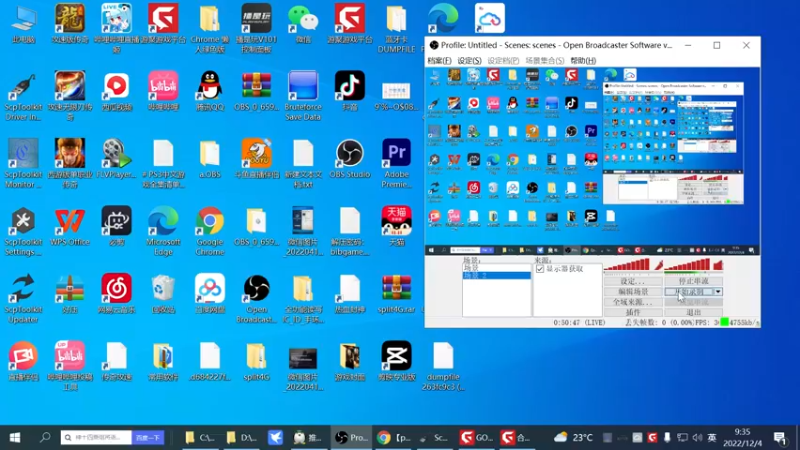The width and height of the screenshot is (800, 450).
Task: Open the FLVPlayer desktop icon
Action: click(116, 159)
